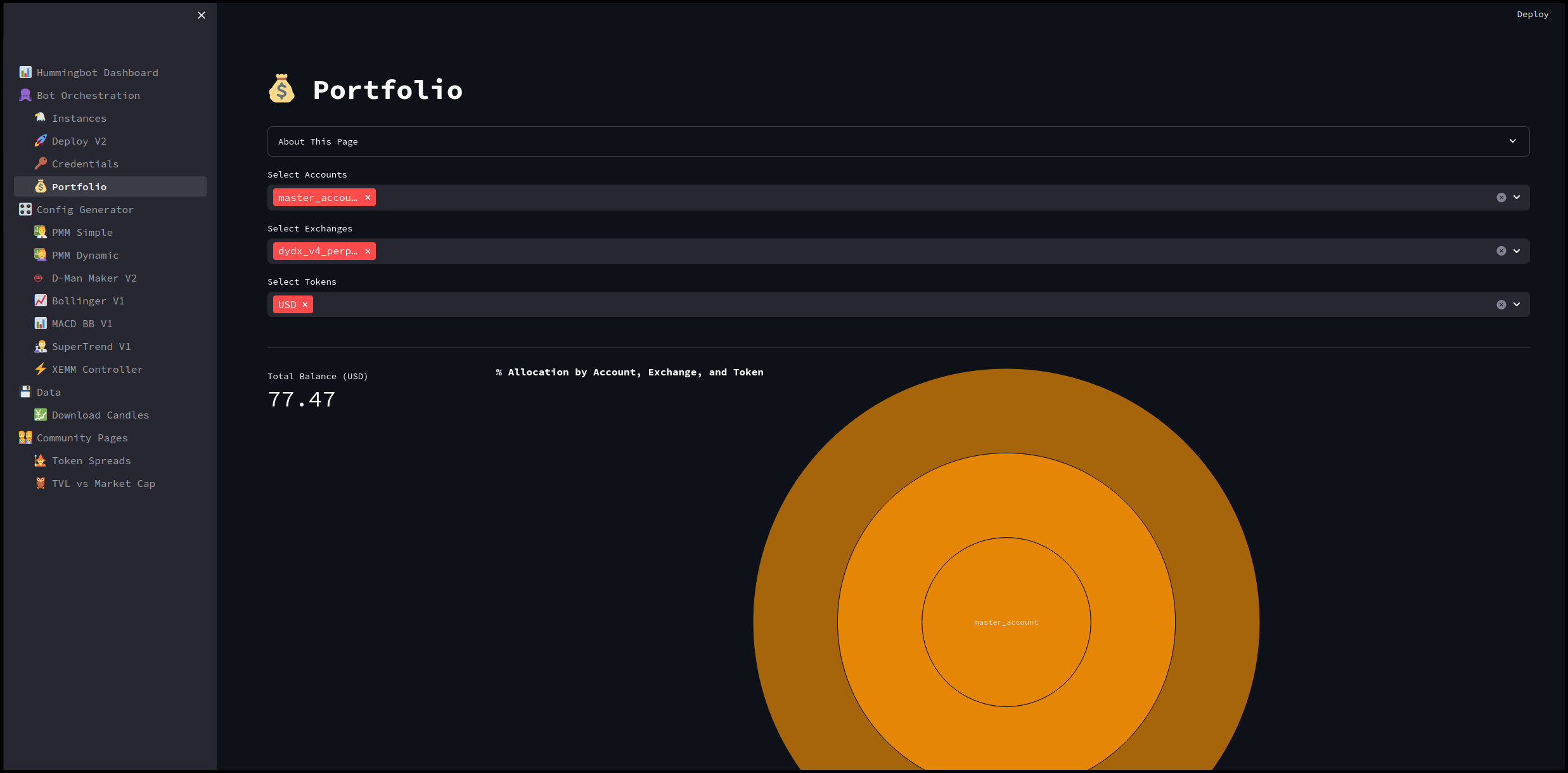Remove the USD token tag
Screen dimensions: 1568x773
click(305, 305)
